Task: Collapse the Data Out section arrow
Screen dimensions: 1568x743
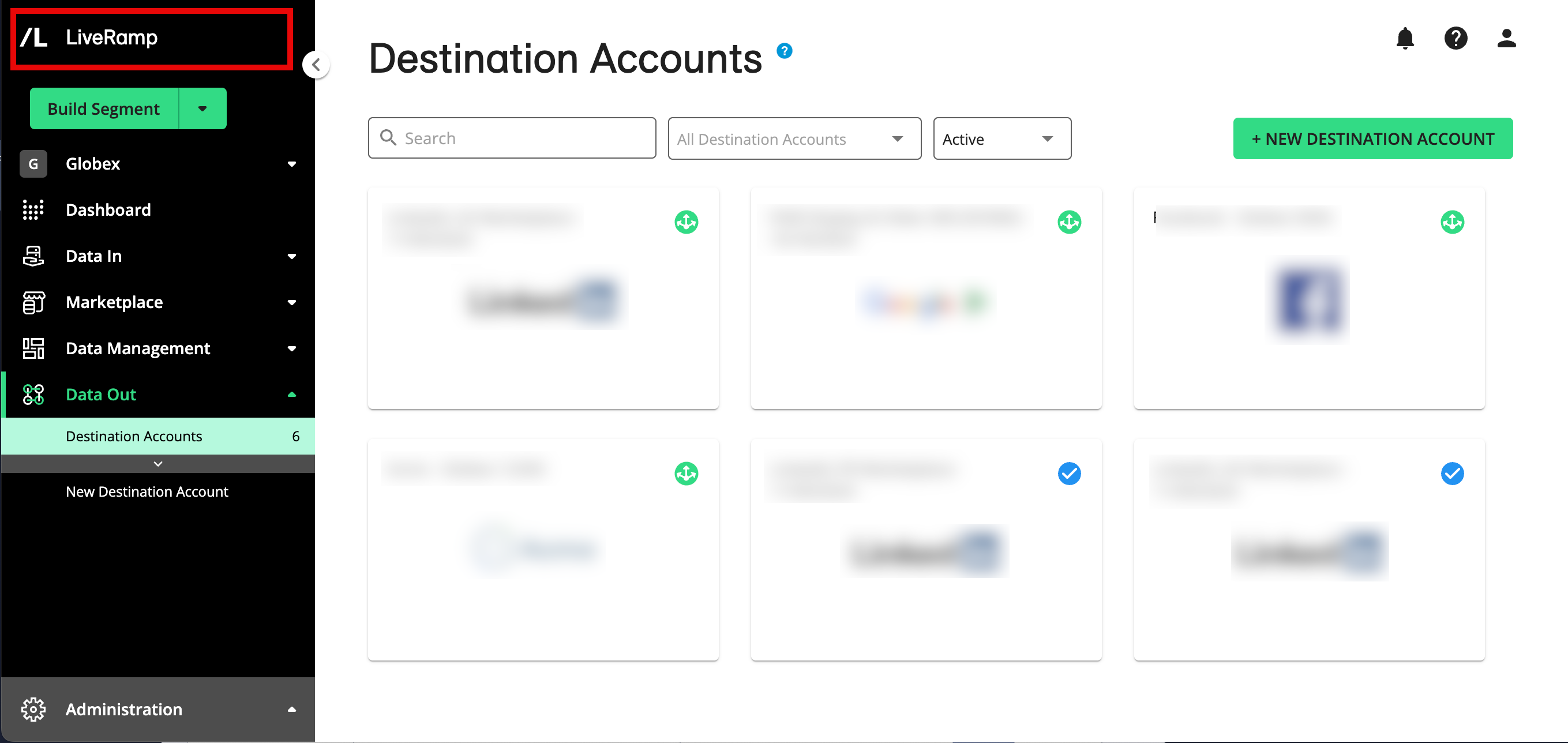Action: pos(291,395)
